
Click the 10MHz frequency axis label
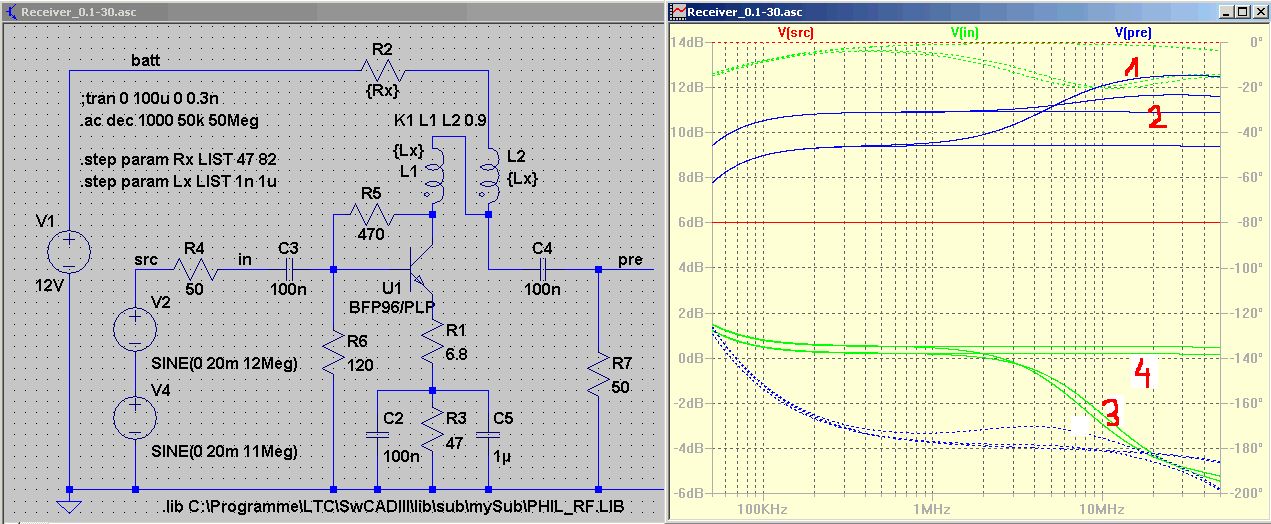coord(1102,508)
